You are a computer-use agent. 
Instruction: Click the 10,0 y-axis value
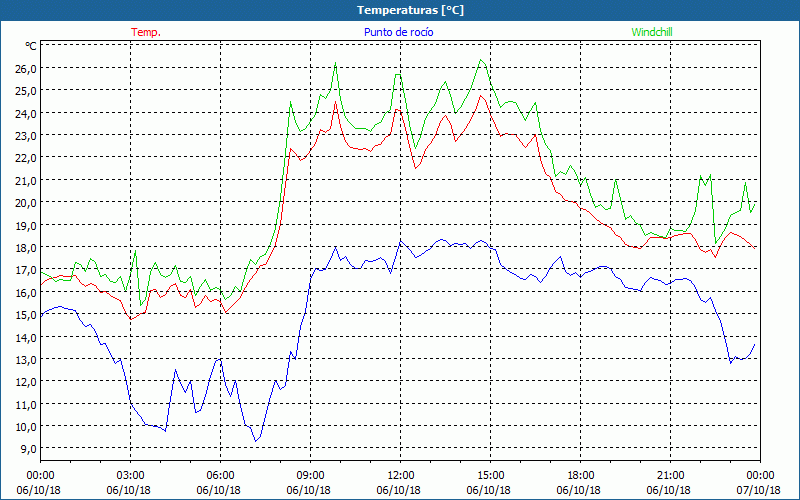27,427
